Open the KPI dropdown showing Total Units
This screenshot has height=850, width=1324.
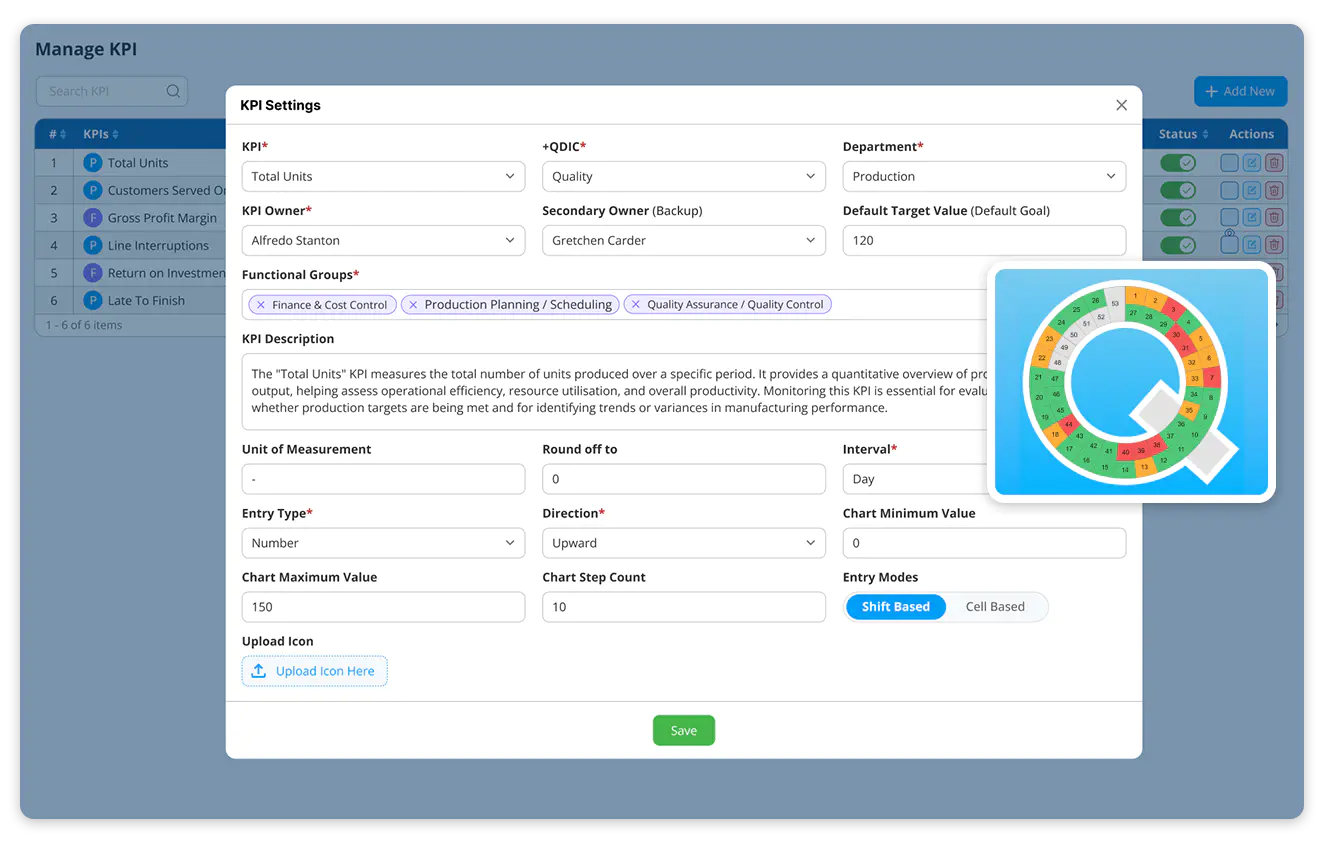383,176
